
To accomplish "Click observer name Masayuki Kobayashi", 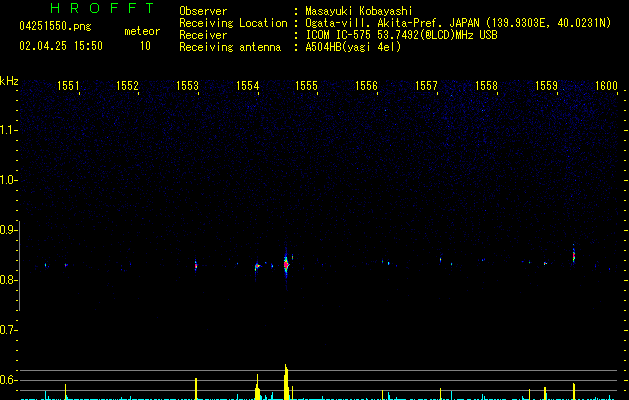I will point(359,11).
